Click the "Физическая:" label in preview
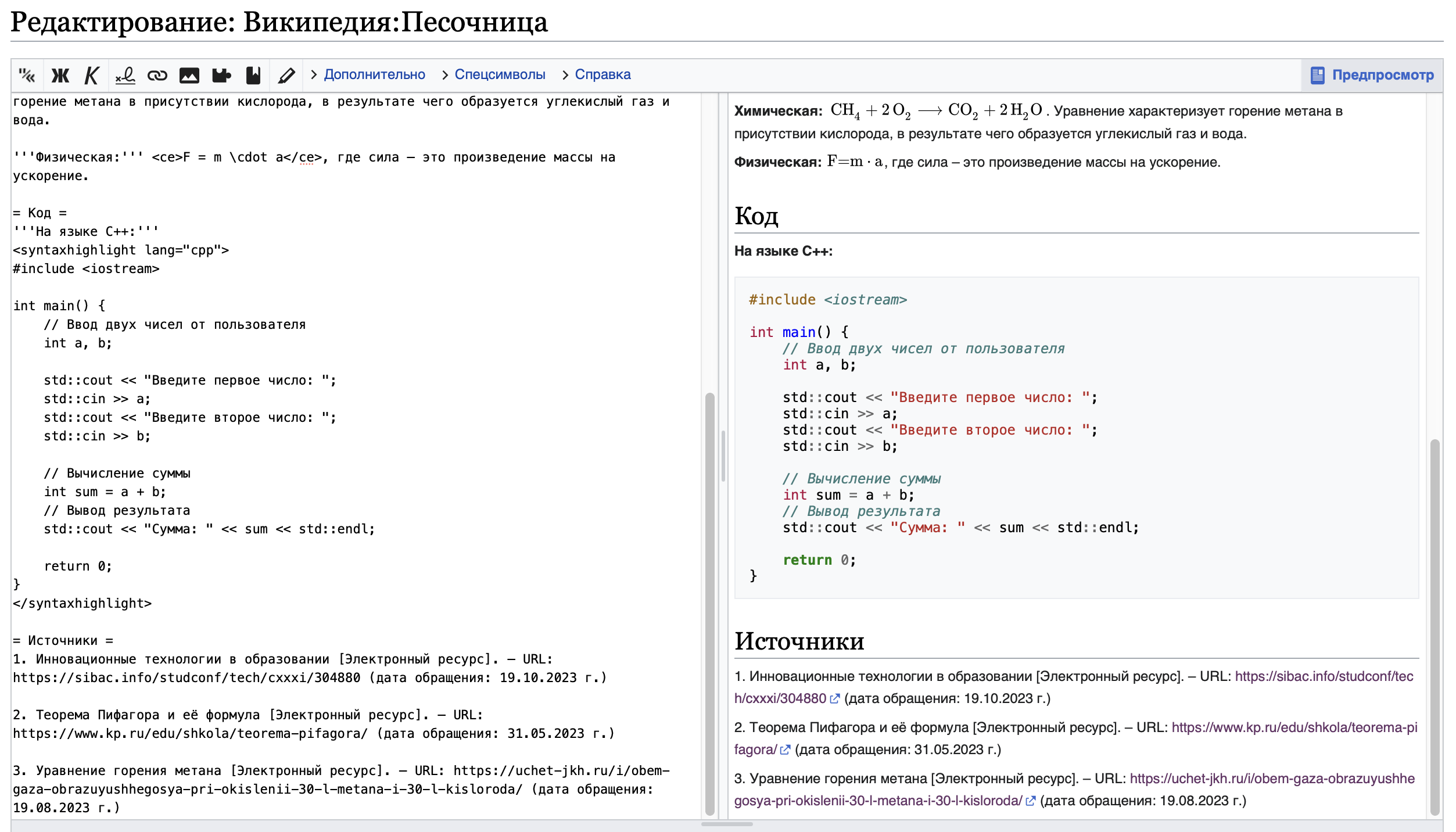This screenshot has width=1456, height=832. click(778, 162)
